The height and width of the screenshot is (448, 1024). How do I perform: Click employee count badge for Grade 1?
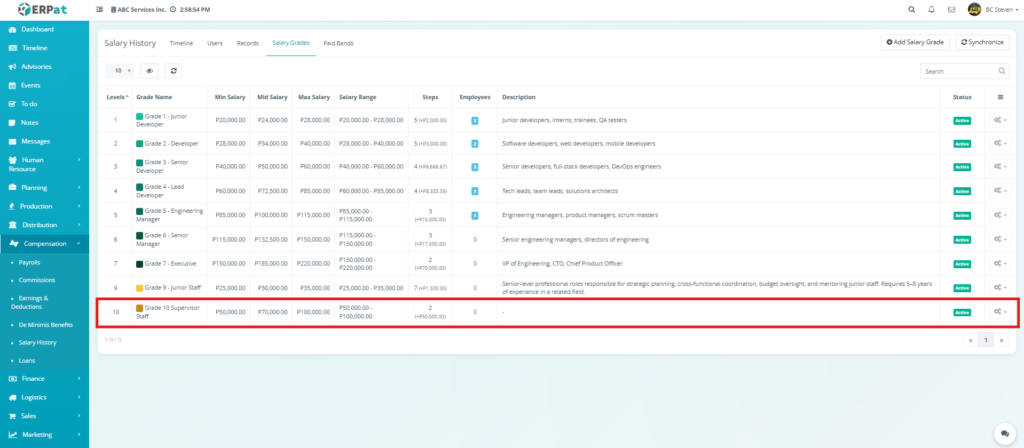pyautogui.click(x=474, y=120)
